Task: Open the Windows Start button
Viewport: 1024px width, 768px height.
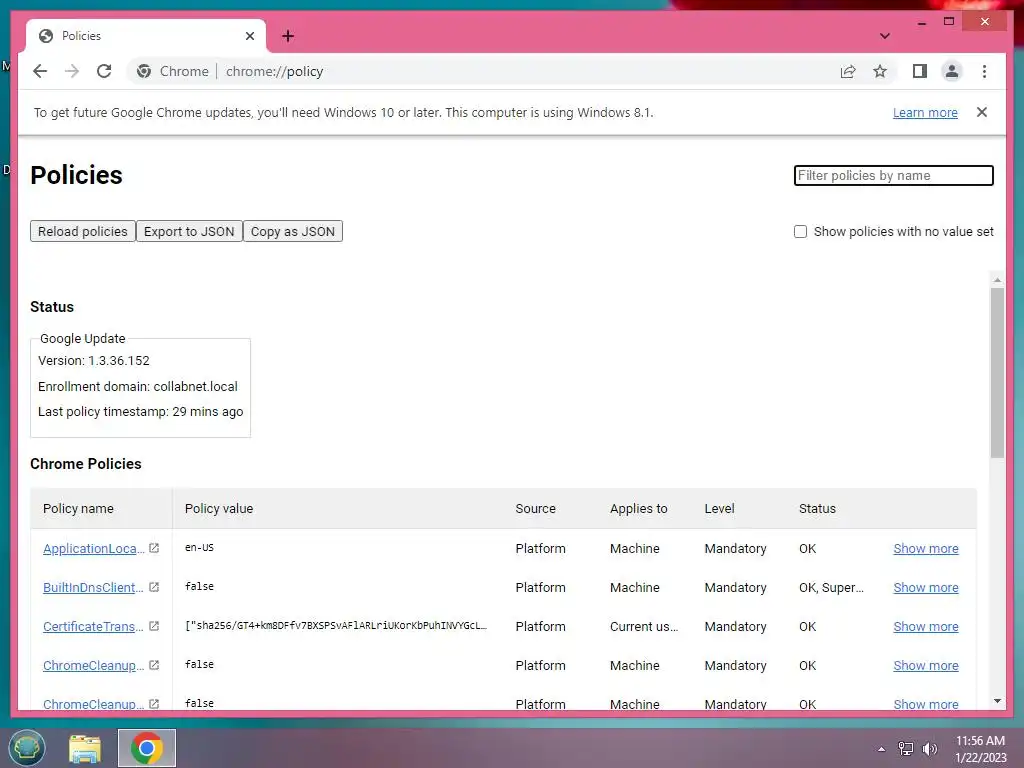Action: (27, 748)
